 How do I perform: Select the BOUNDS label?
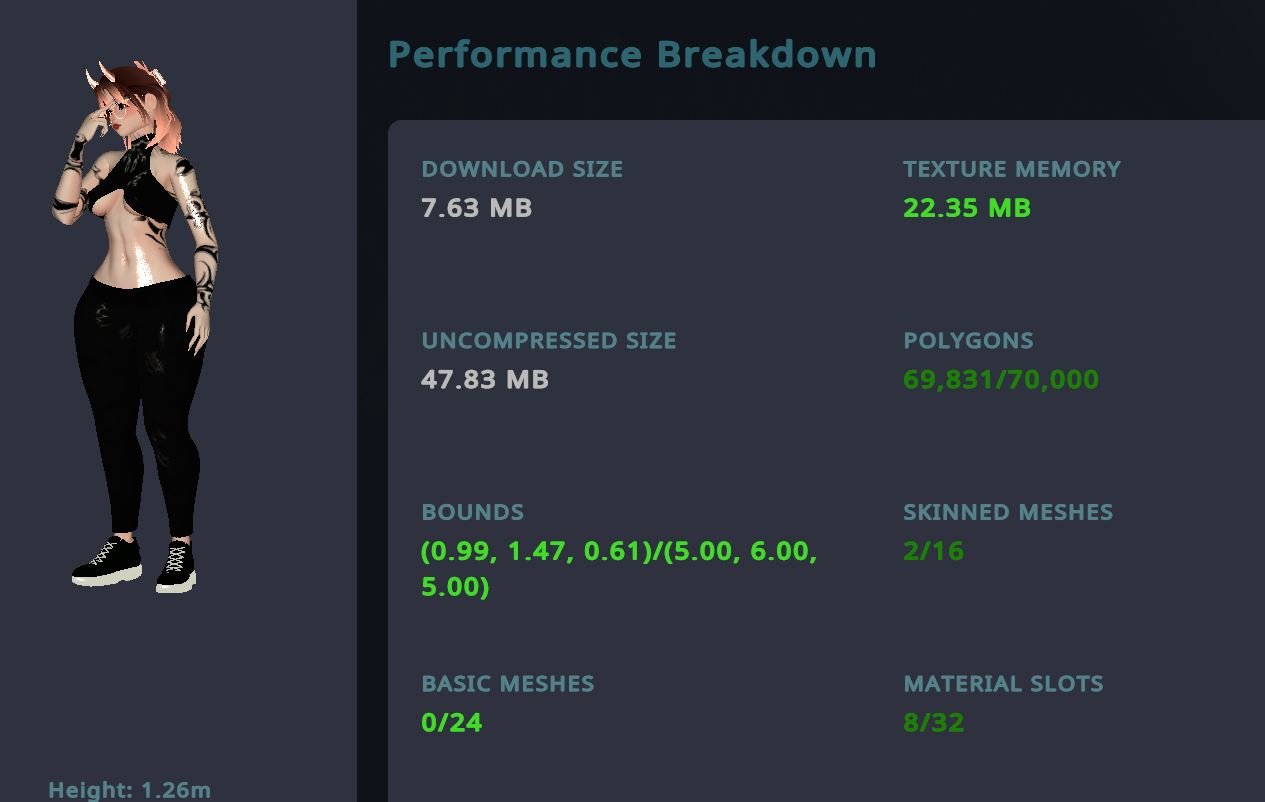tap(472, 512)
